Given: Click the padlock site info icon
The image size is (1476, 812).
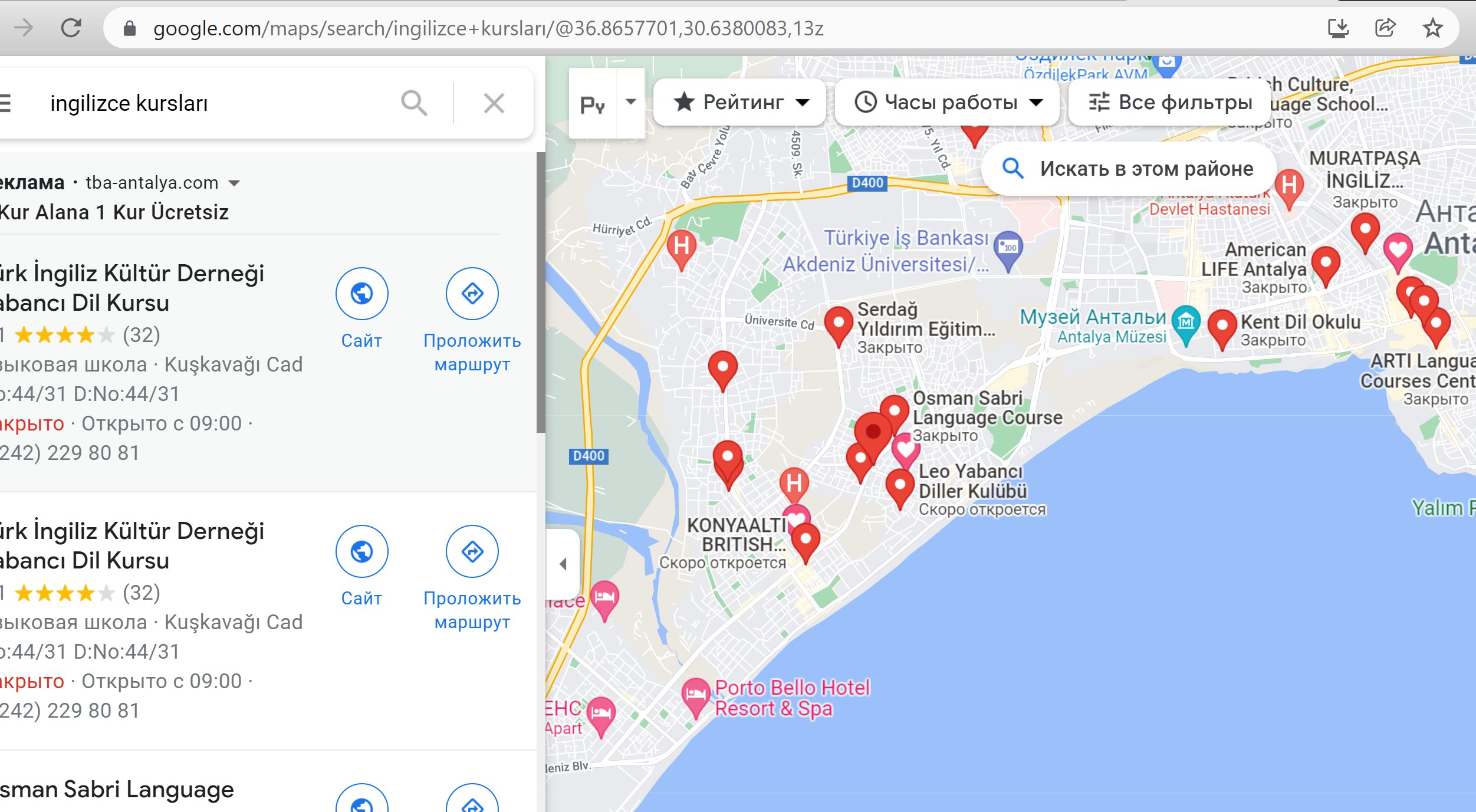Looking at the screenshot, I should click(x=129, y=28).
